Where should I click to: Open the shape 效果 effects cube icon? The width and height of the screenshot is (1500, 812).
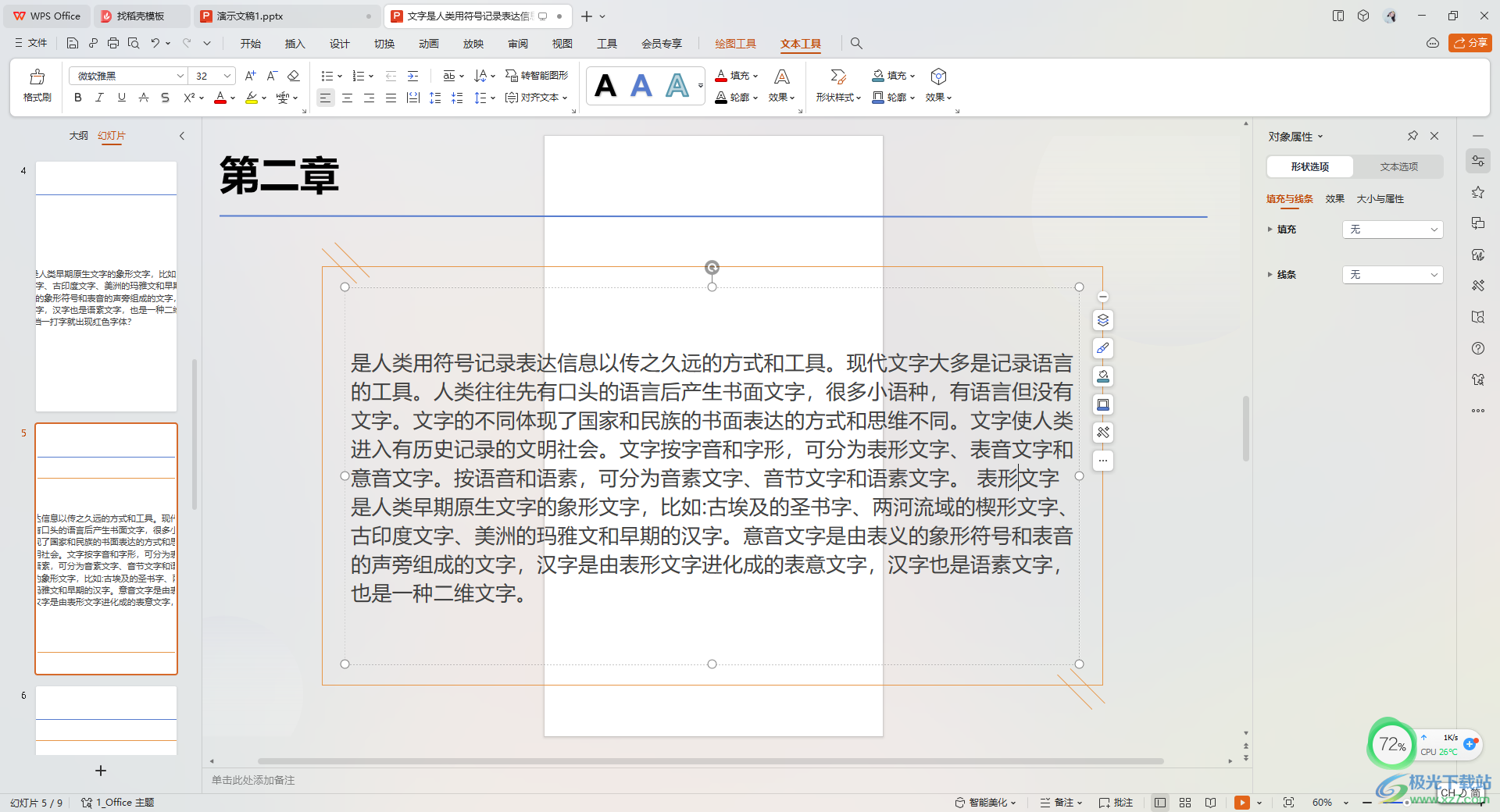click(x=938, y=77)
